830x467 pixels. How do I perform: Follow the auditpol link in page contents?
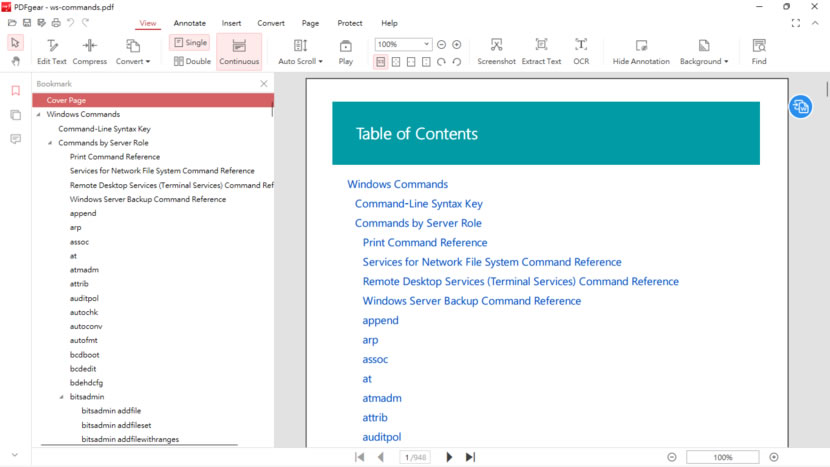382,437
